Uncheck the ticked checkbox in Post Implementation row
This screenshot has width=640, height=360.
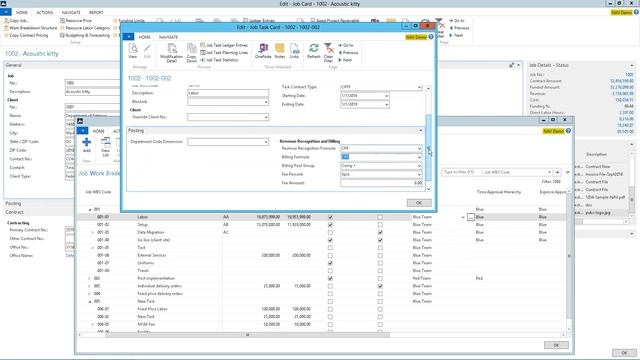330,278
